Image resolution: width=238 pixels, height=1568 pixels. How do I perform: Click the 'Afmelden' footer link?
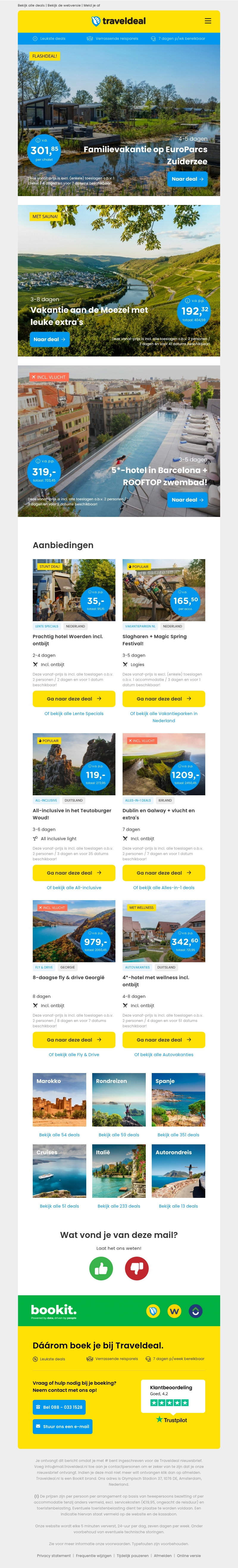click(162, 1555)
